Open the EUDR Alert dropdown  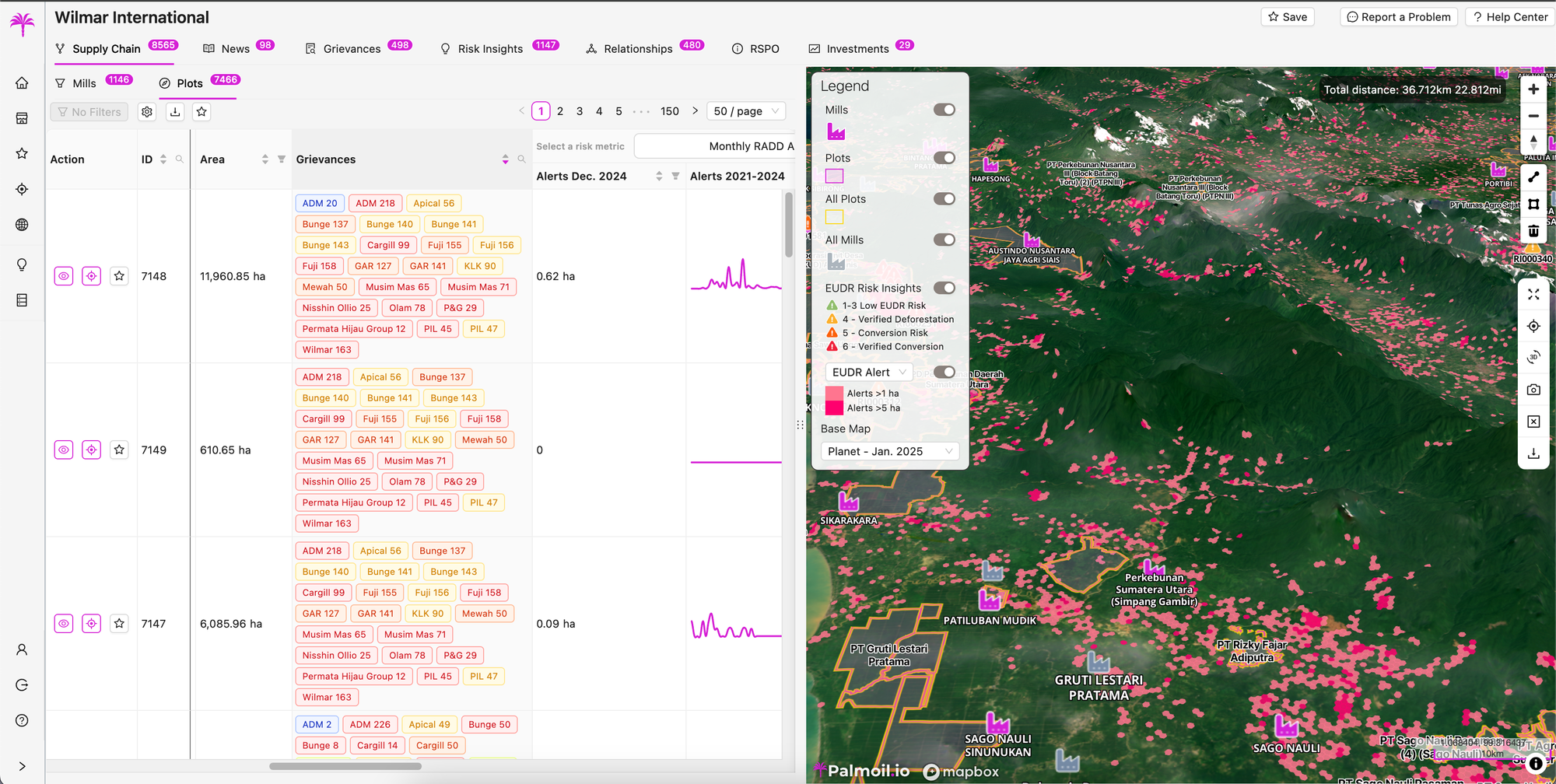(x=868, y=373)
